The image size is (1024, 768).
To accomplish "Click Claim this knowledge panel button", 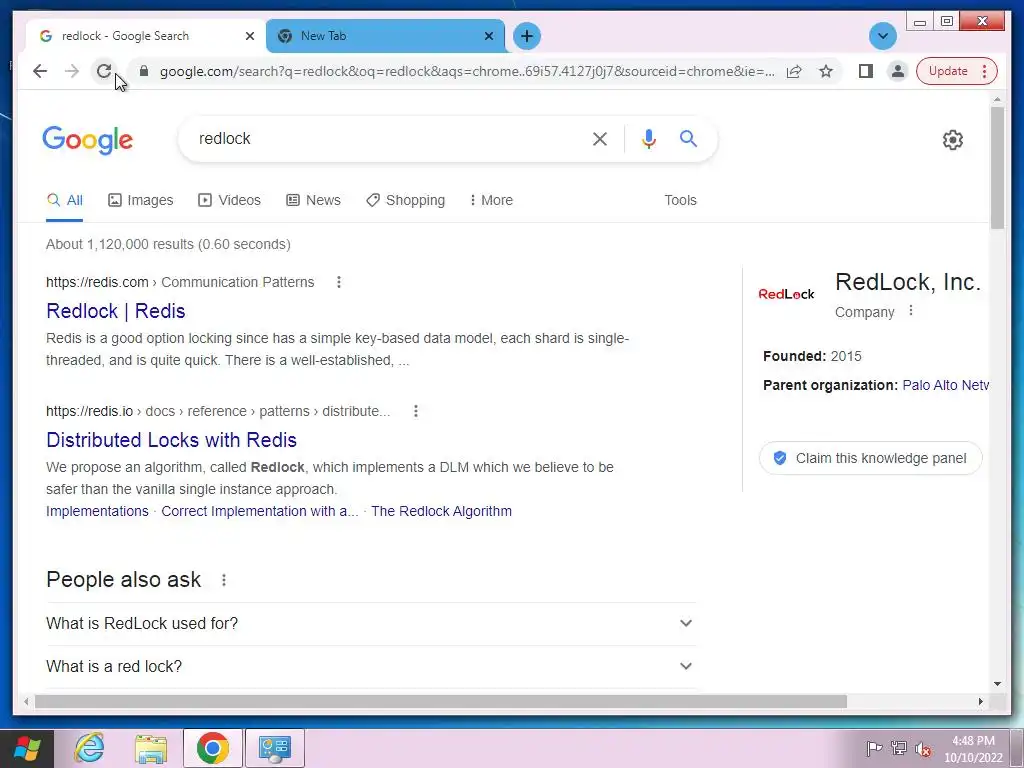I will (x=871, y=458).
